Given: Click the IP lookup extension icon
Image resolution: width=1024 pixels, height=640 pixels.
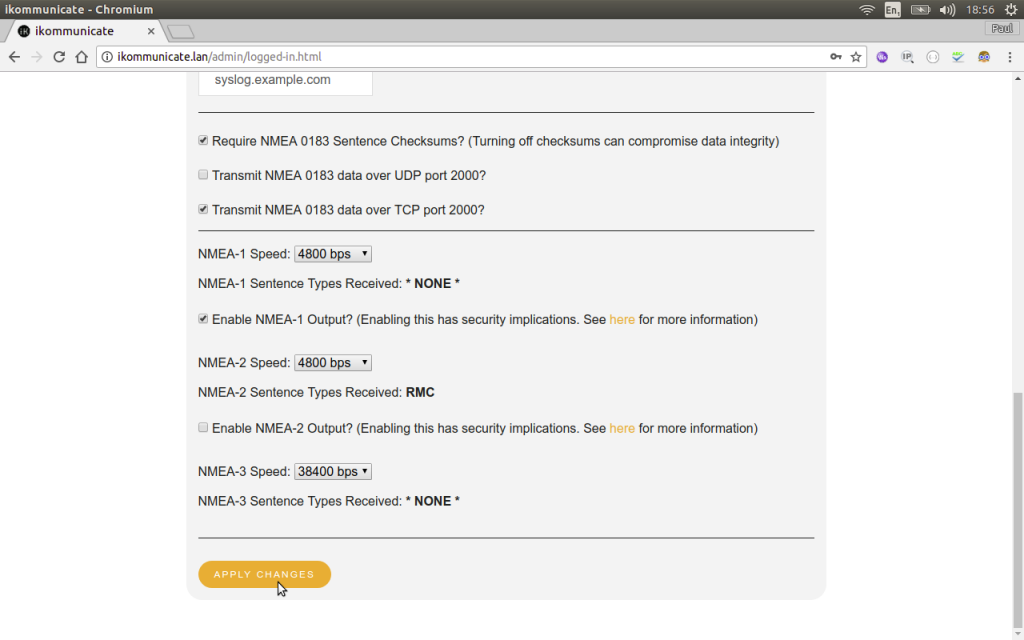Looking at the screenshot, I should (x=907, y=57).
